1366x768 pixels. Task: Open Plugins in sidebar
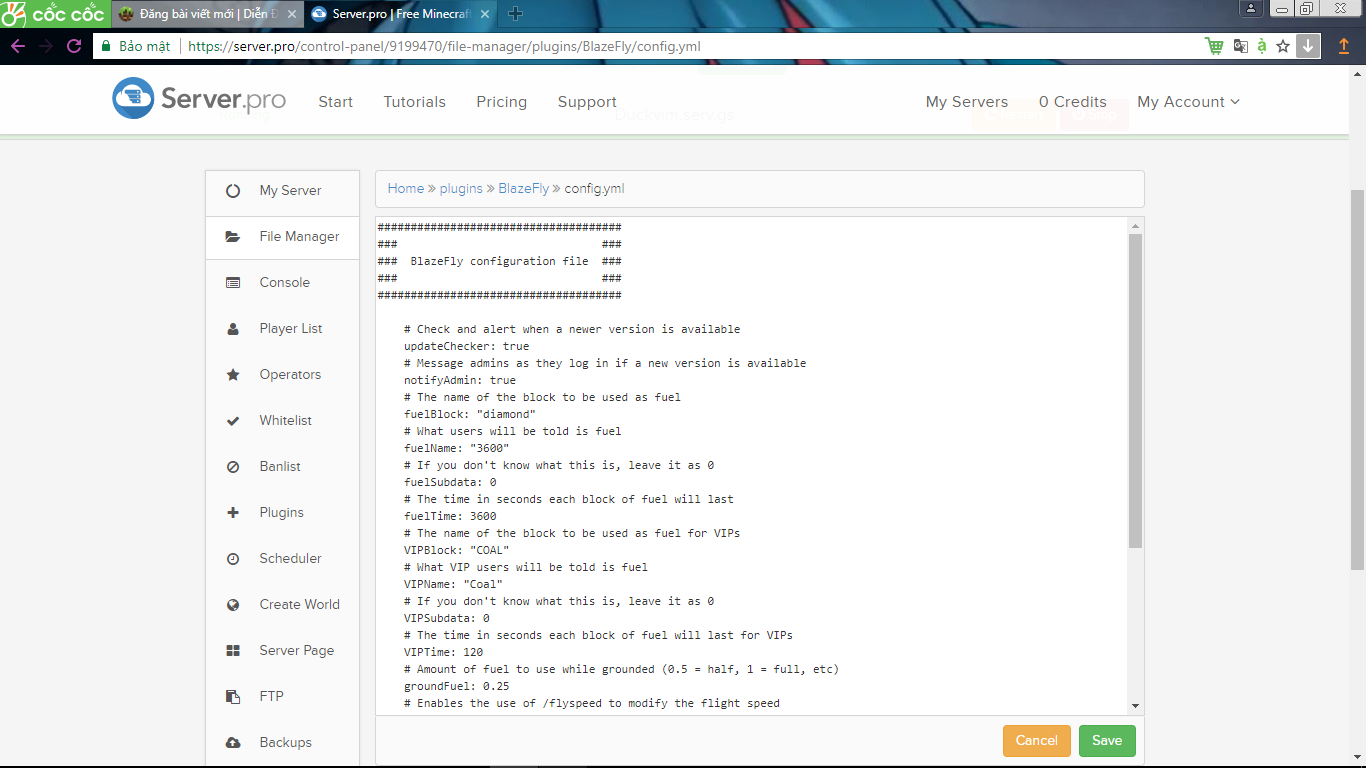(x=282, y=513)
